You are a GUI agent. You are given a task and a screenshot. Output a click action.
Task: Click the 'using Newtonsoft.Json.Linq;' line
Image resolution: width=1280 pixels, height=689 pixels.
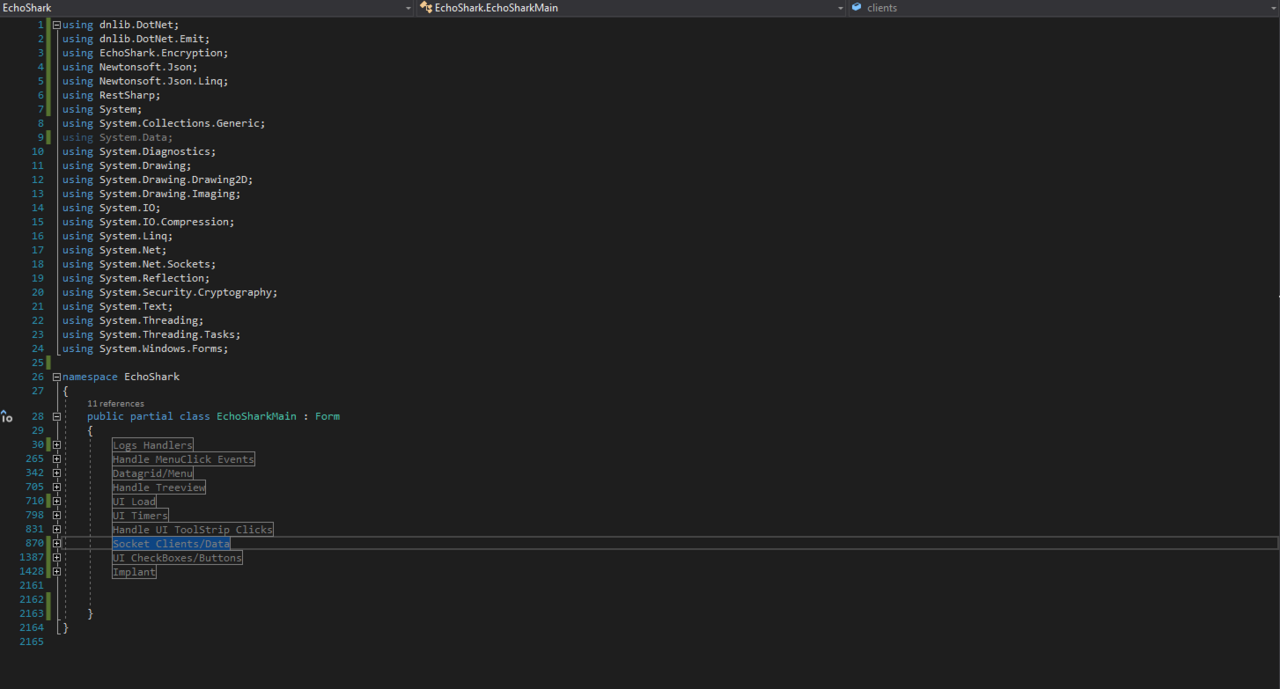point(145,81)
